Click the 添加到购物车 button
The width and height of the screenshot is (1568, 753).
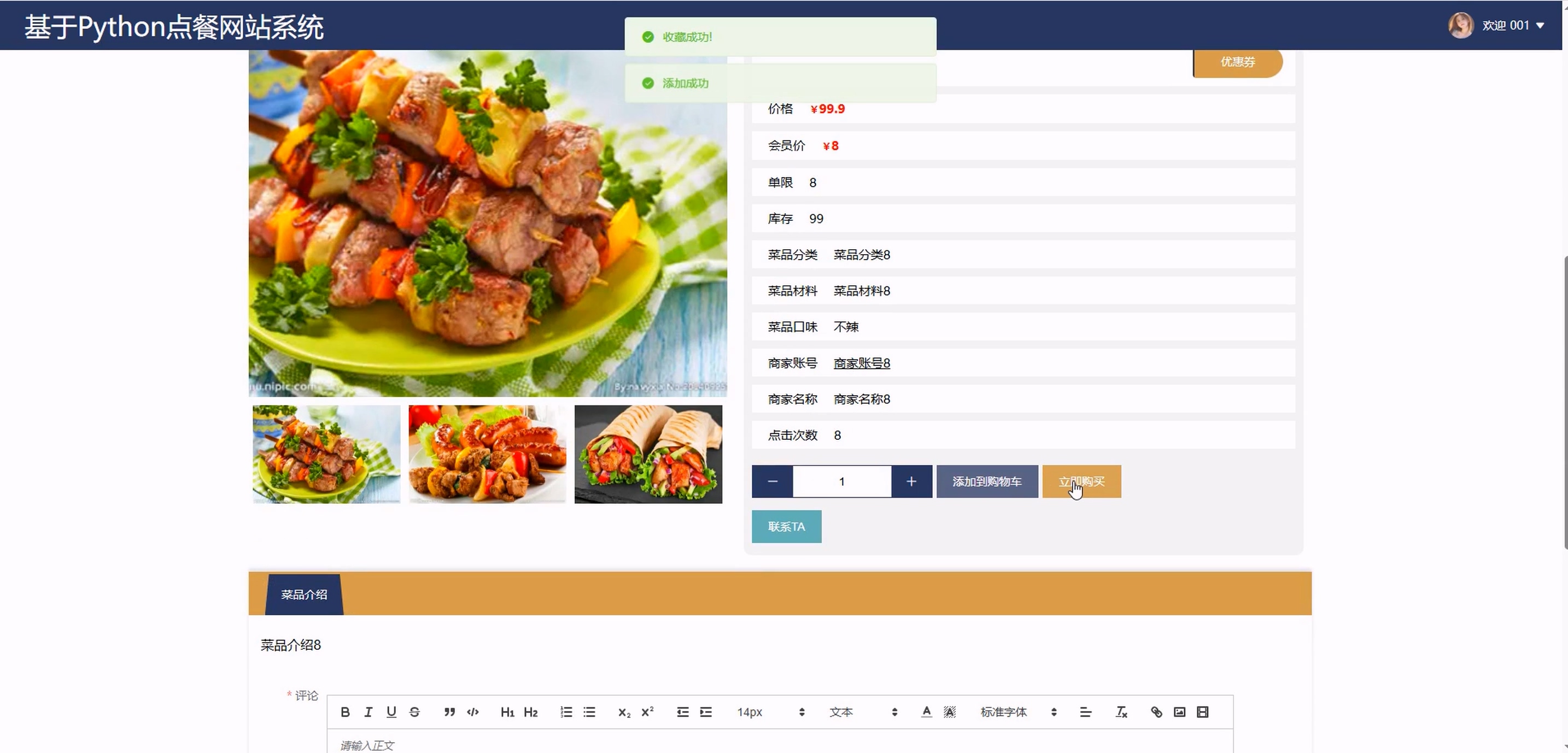987,481
